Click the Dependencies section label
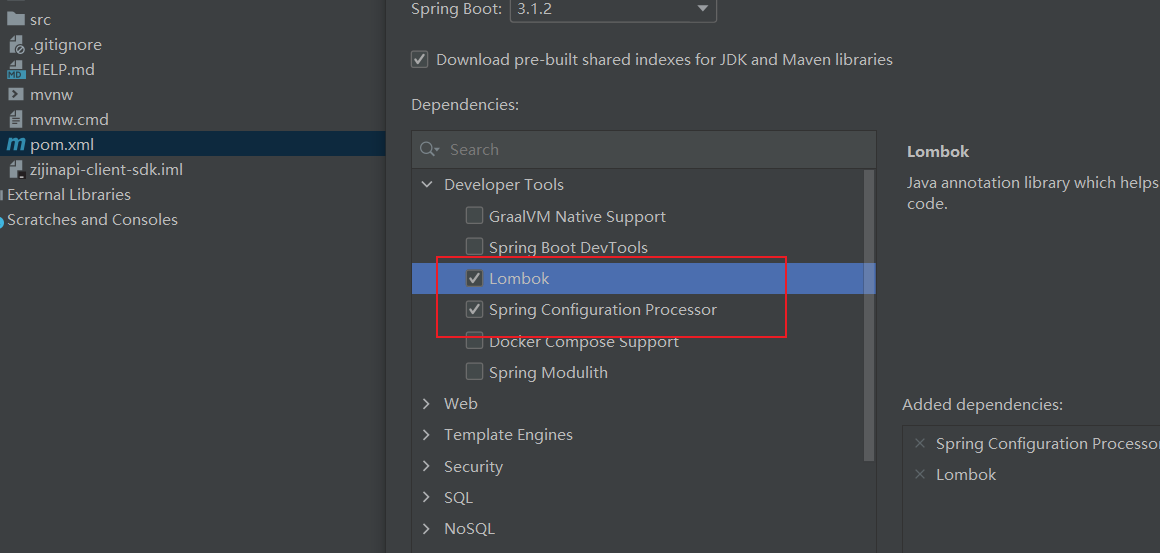The width and height of the screenshot is (1160, 553). click(x=465, y=105)
